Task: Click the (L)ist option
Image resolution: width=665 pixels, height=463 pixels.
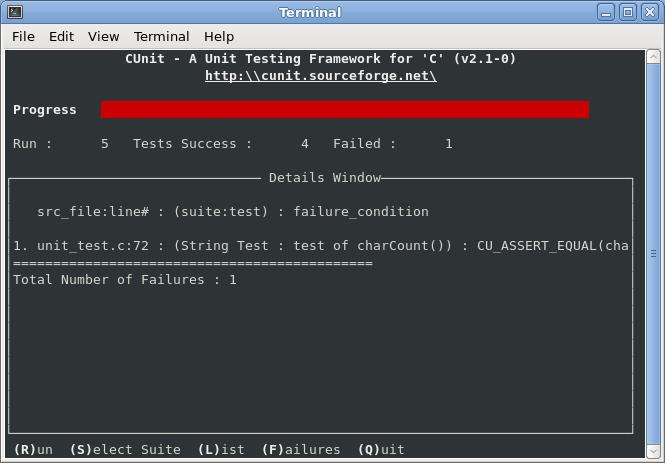Action: click(221, 449)
